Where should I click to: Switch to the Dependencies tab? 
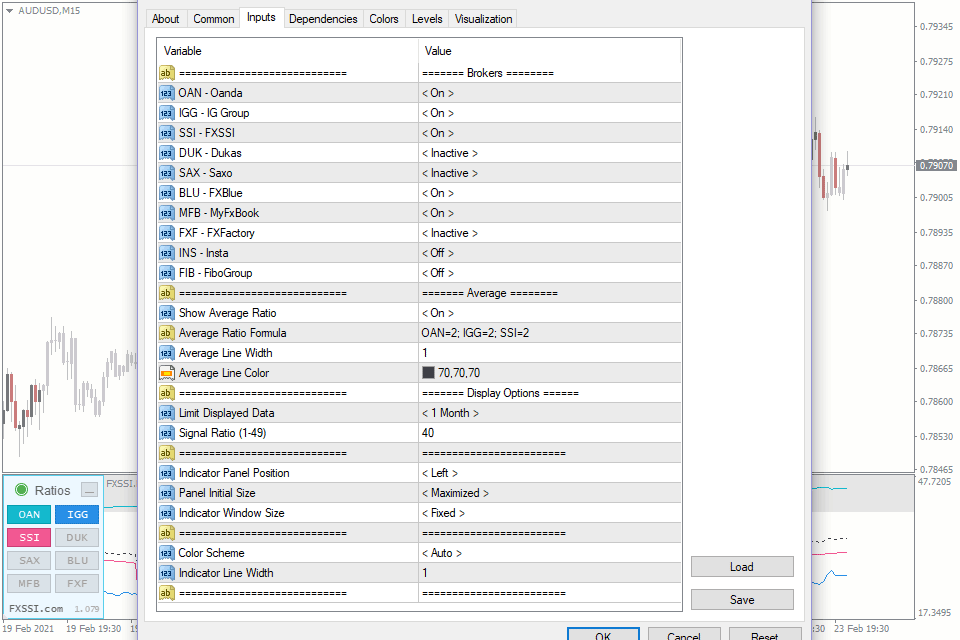click(323, 19)
